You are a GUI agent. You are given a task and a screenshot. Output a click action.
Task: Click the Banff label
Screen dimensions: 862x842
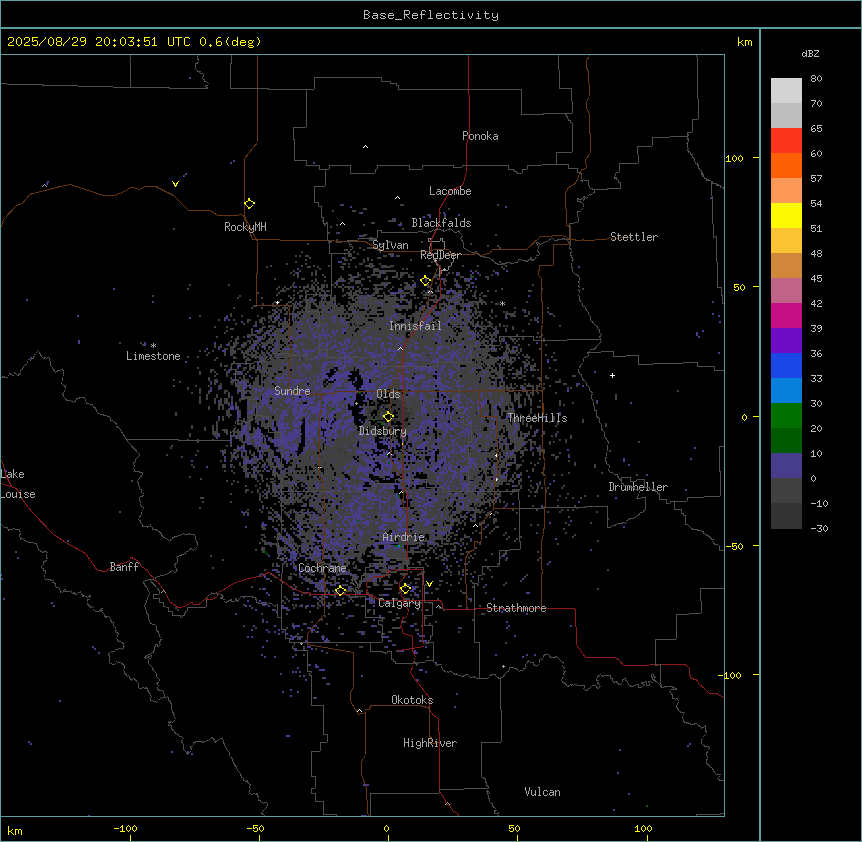pos(124,567)
